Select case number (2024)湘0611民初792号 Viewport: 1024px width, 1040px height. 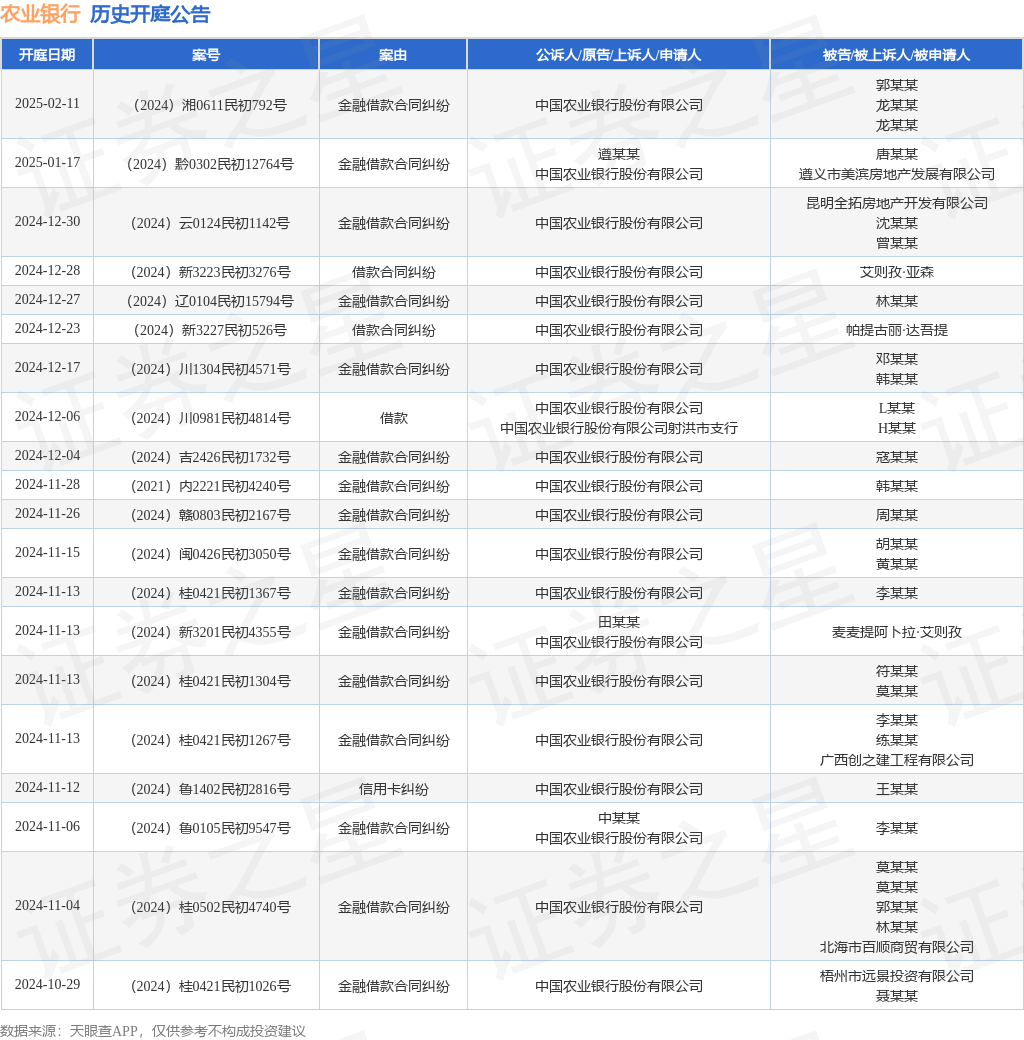tap(210, 105)
